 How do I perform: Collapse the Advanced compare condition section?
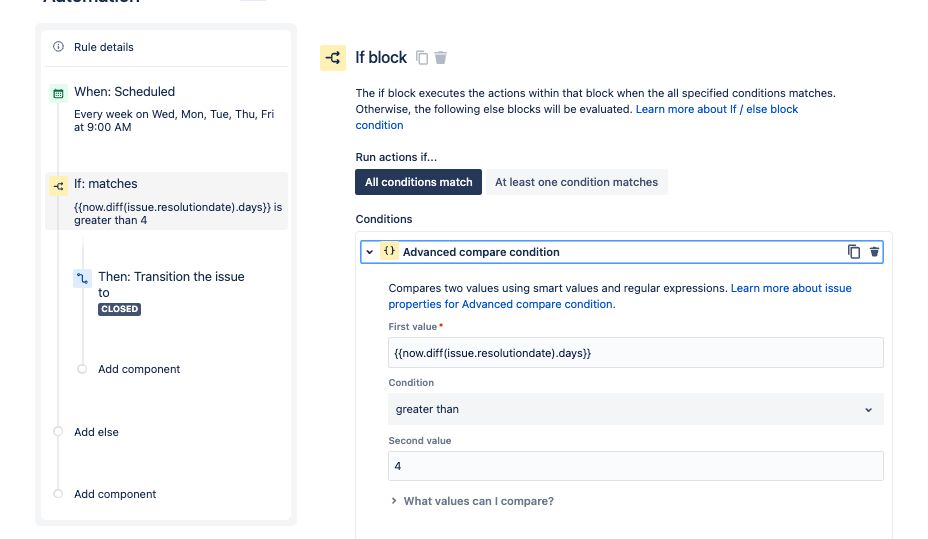point(369,252)
